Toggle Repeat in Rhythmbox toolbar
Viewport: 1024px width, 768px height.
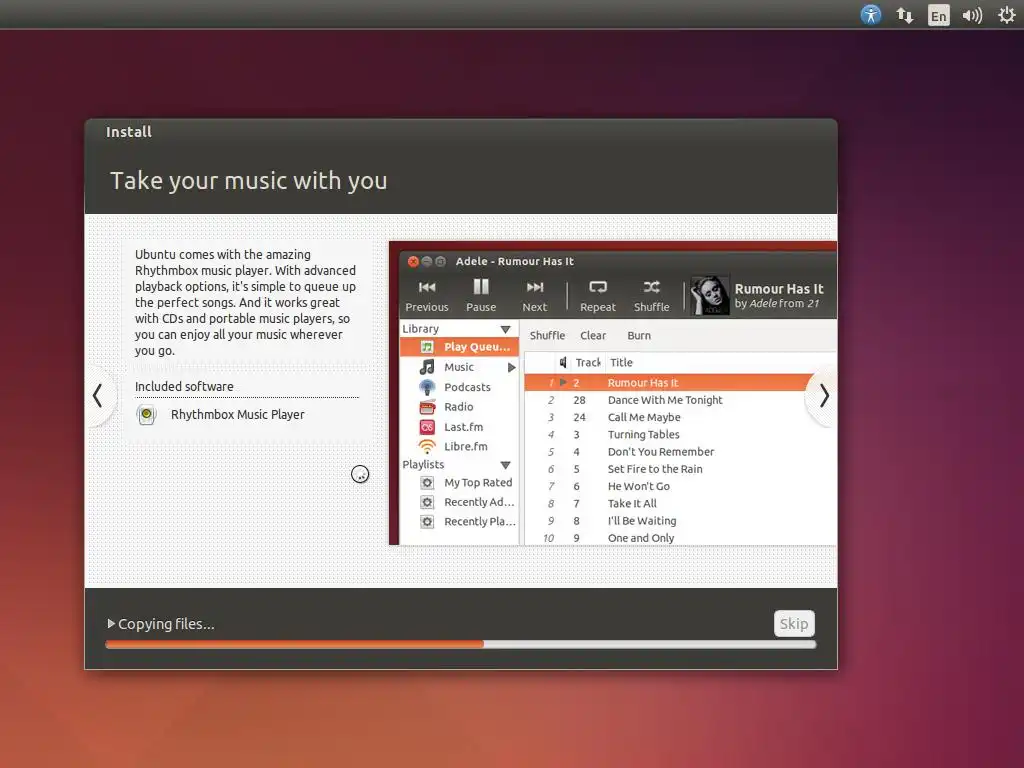598,296
